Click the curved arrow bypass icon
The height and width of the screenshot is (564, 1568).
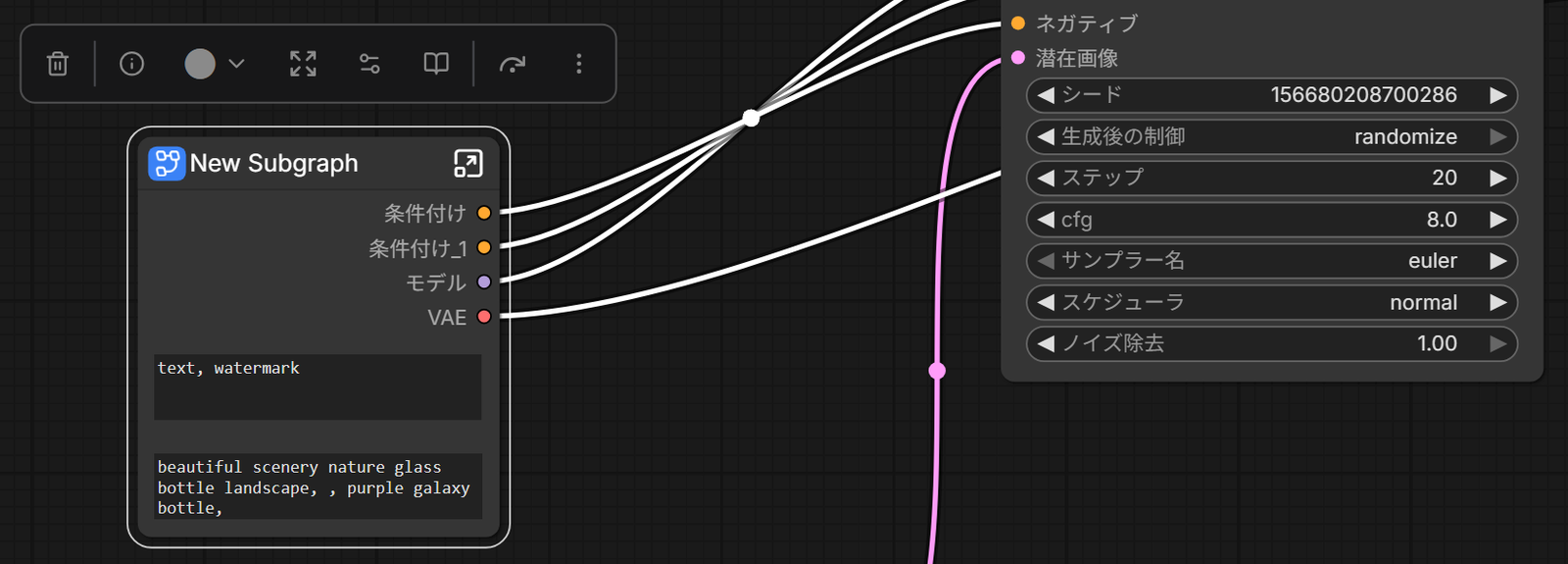(x=513, y=65)
